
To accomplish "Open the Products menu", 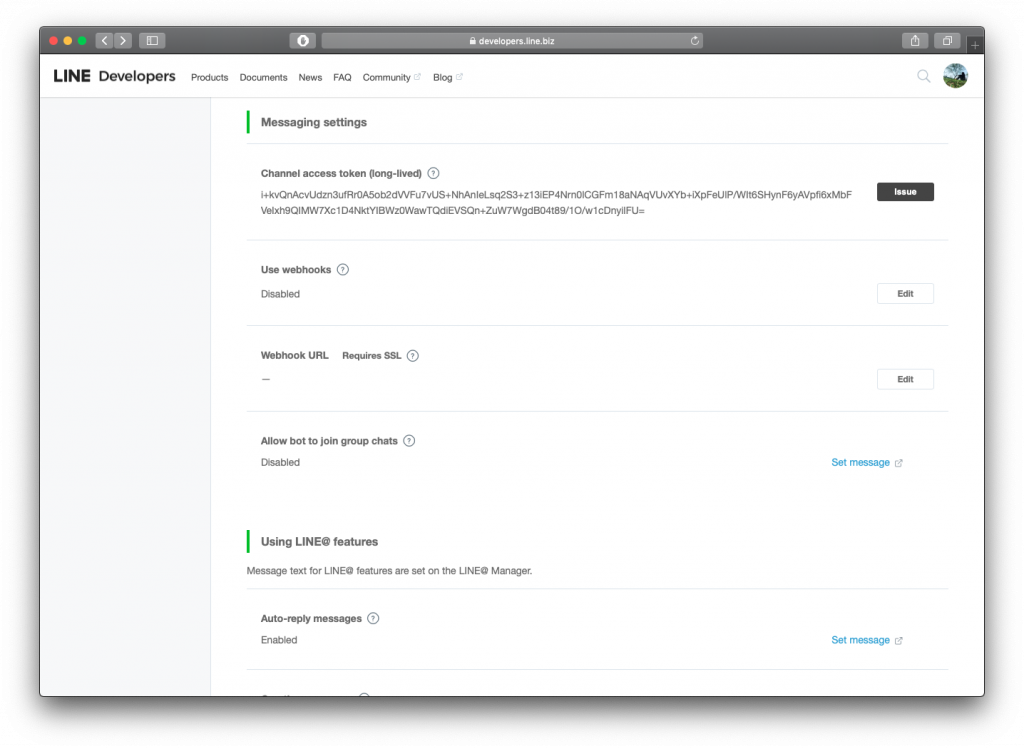I will (210, 77).
